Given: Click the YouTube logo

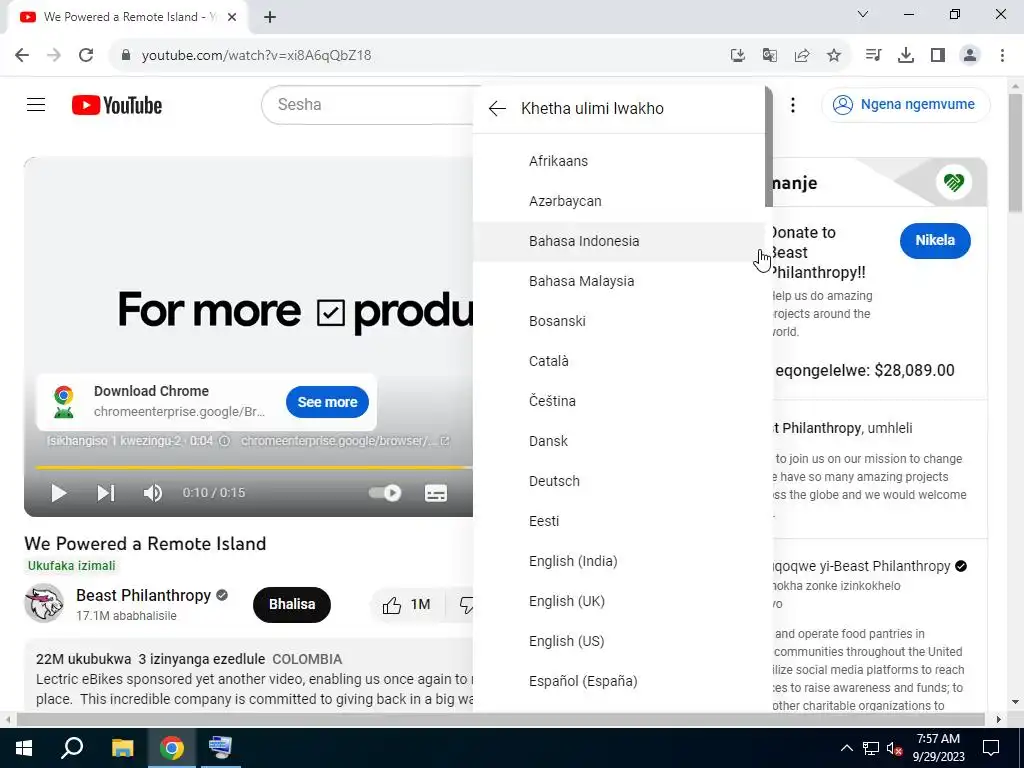Looking at the screenshot, I should pos(117,105).
